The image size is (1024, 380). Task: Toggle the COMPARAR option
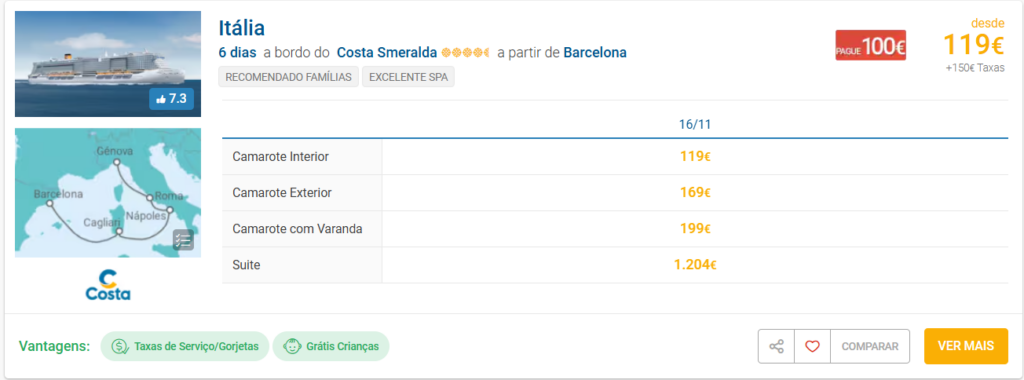coord(870,346)
